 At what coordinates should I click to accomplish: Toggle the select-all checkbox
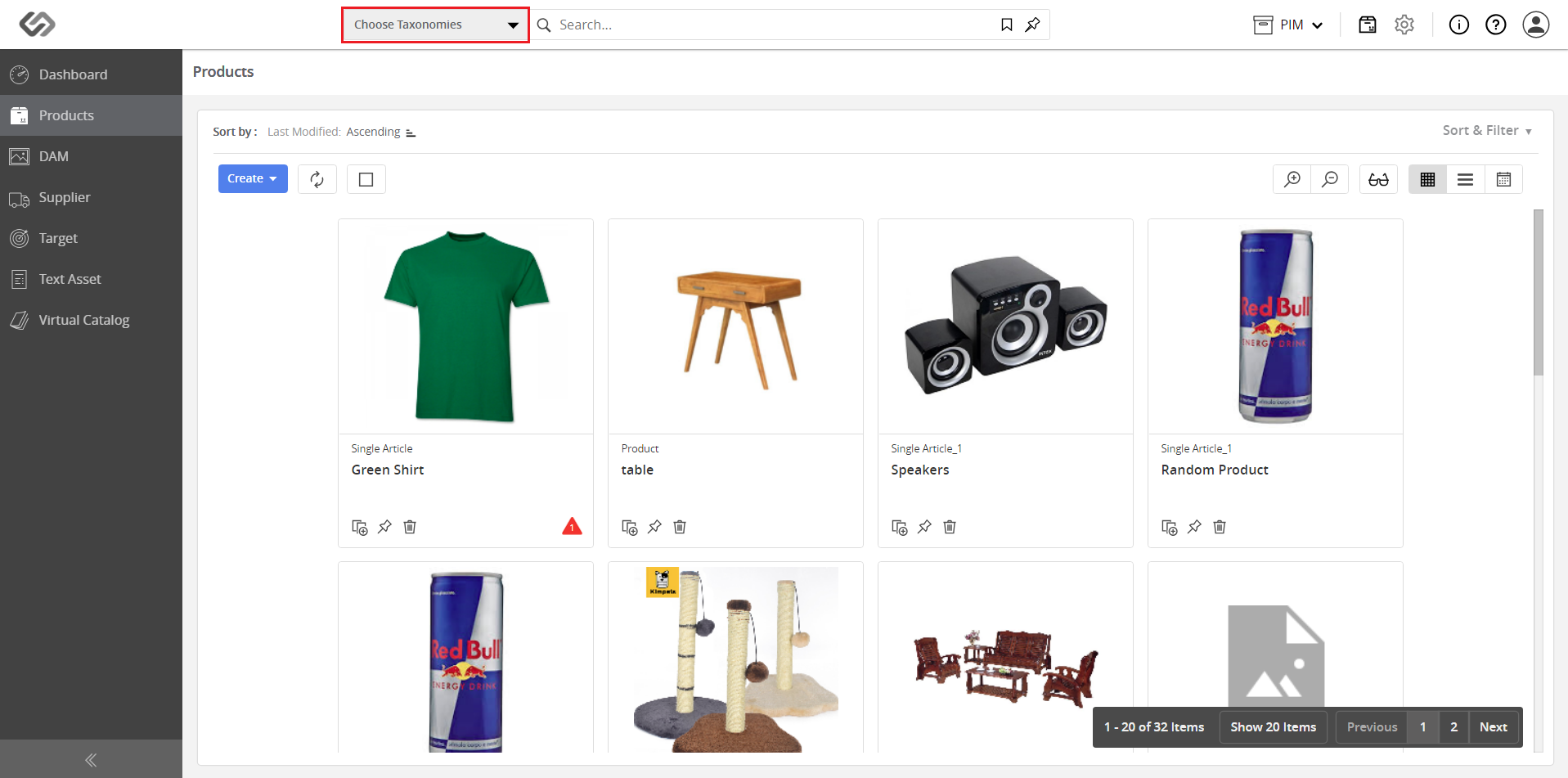tap(366, 179)
